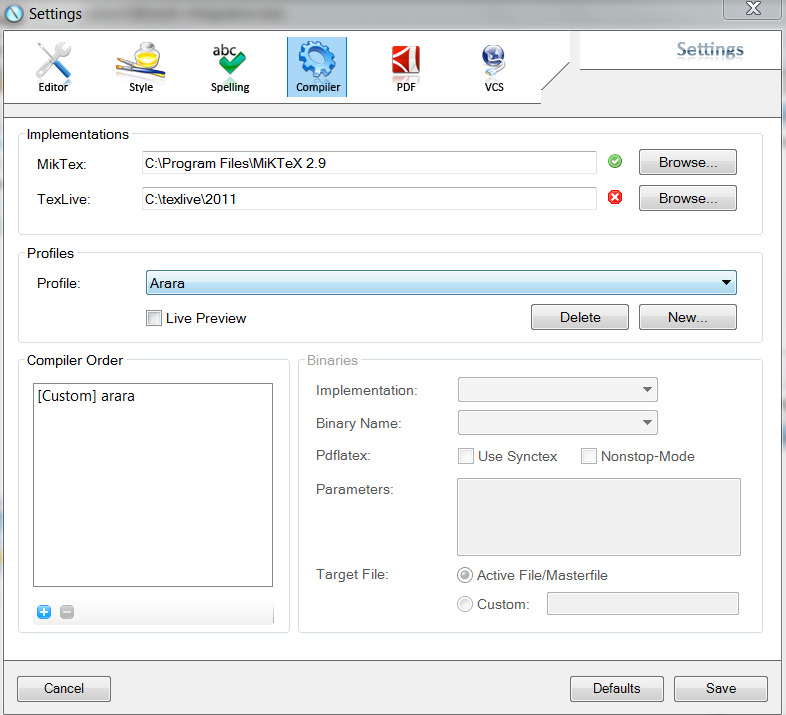Viewport: 786px width, 715px height.
Task: Open the Binary Name dropdown
Action: [x=557, y=423]
